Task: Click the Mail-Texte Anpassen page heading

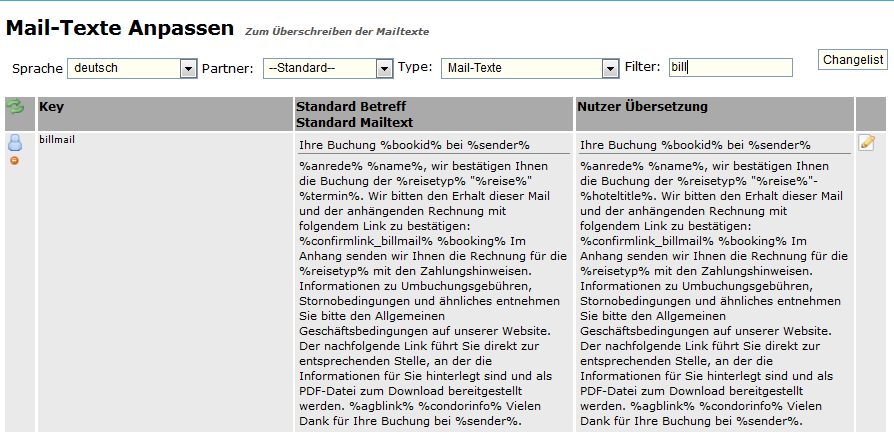Action: point(120,27)
